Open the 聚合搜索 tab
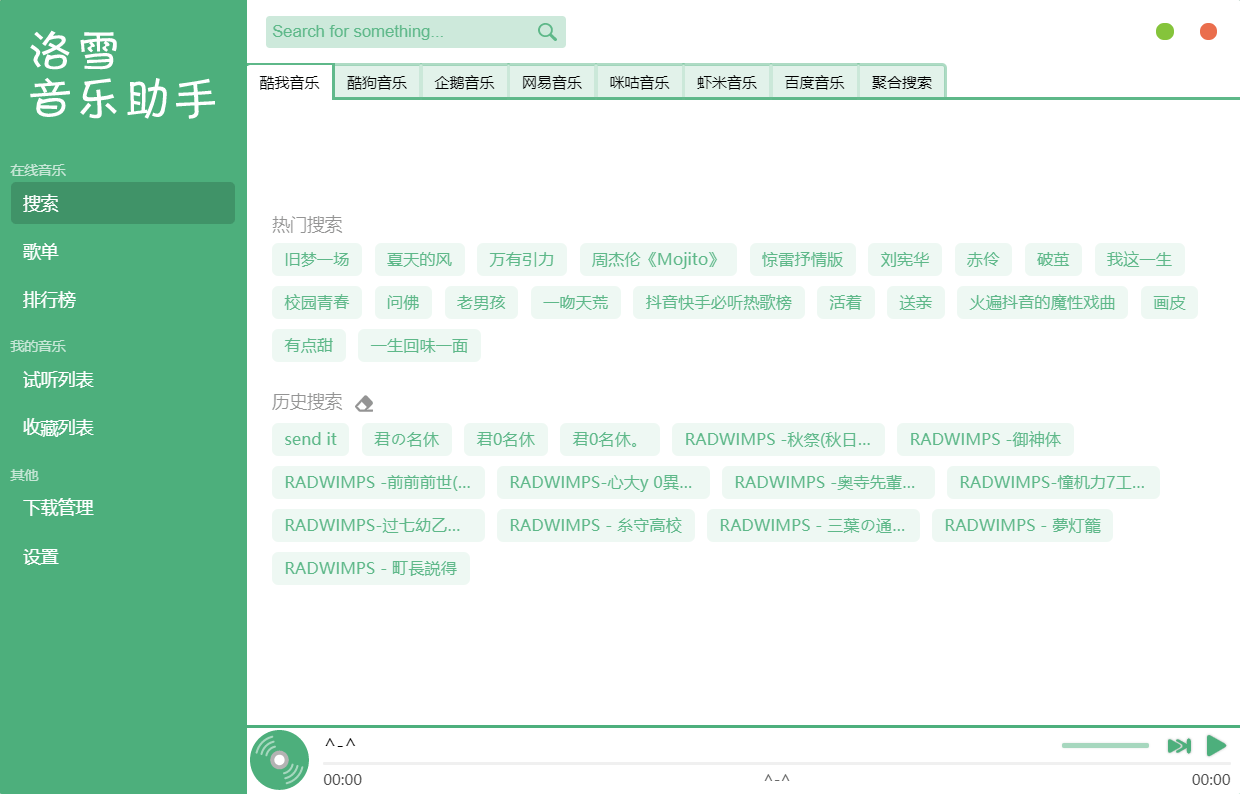The image size is (1240, 794). tap(901, 83)
